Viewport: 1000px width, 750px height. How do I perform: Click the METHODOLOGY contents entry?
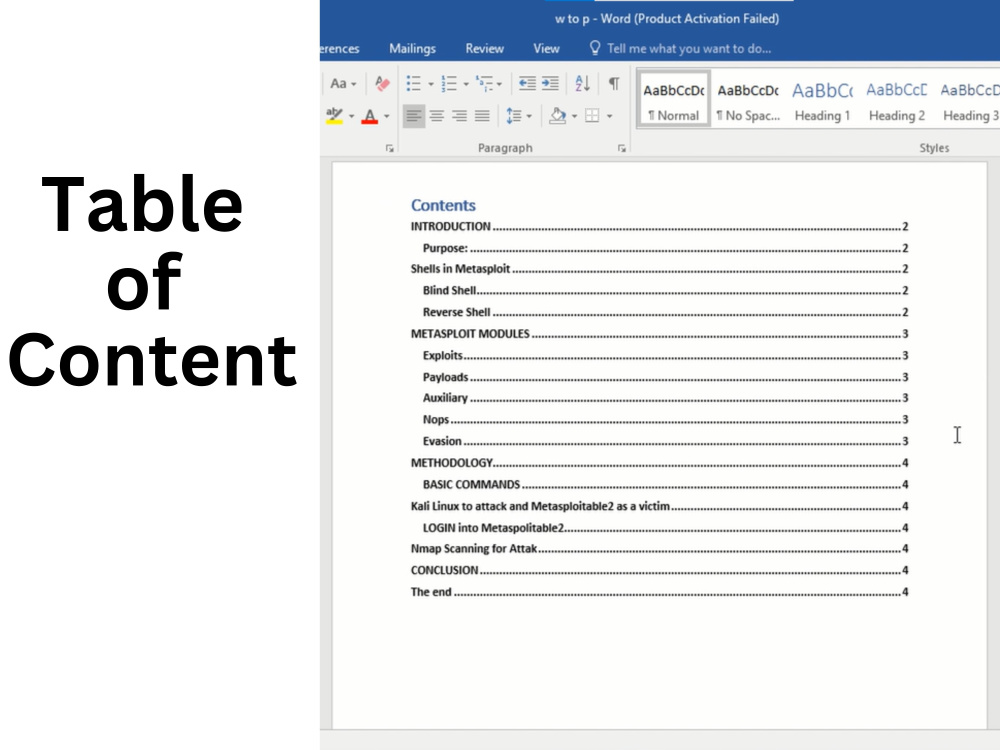[x=659, y=462]
